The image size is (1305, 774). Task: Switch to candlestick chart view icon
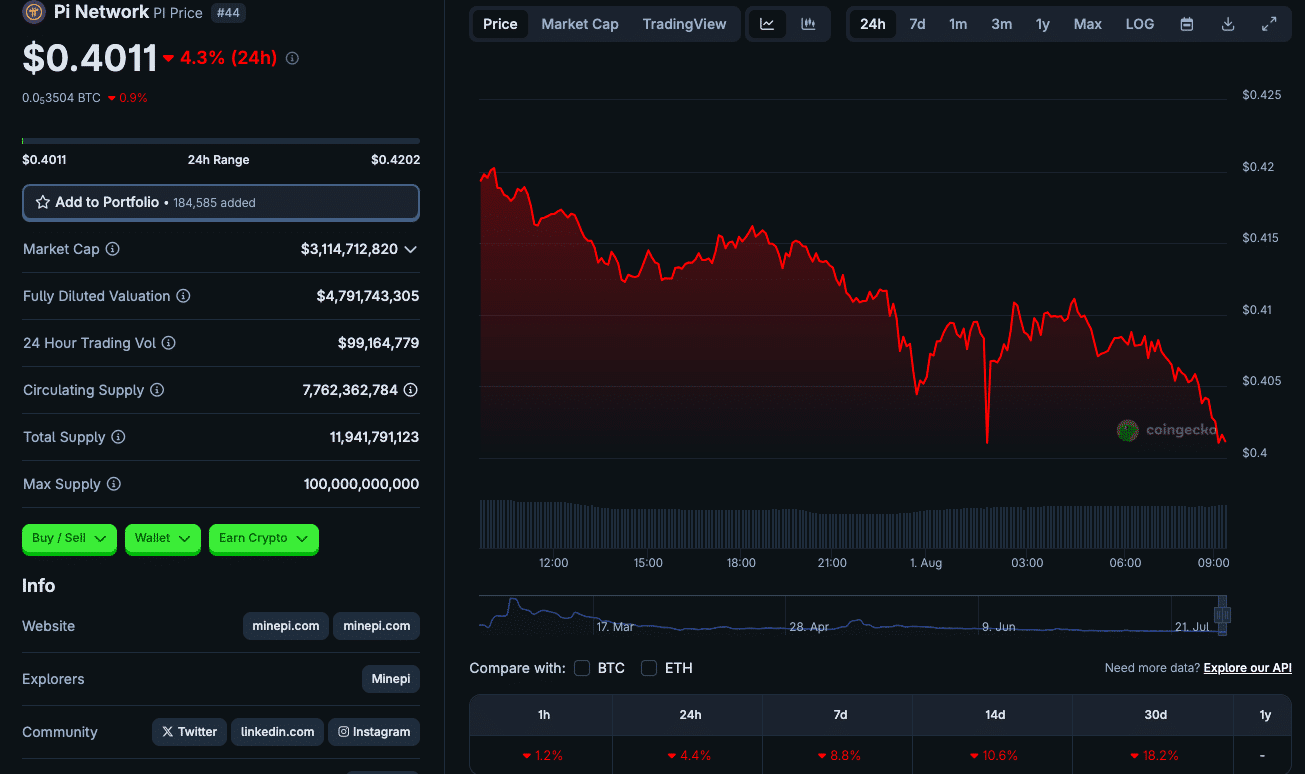808,24
